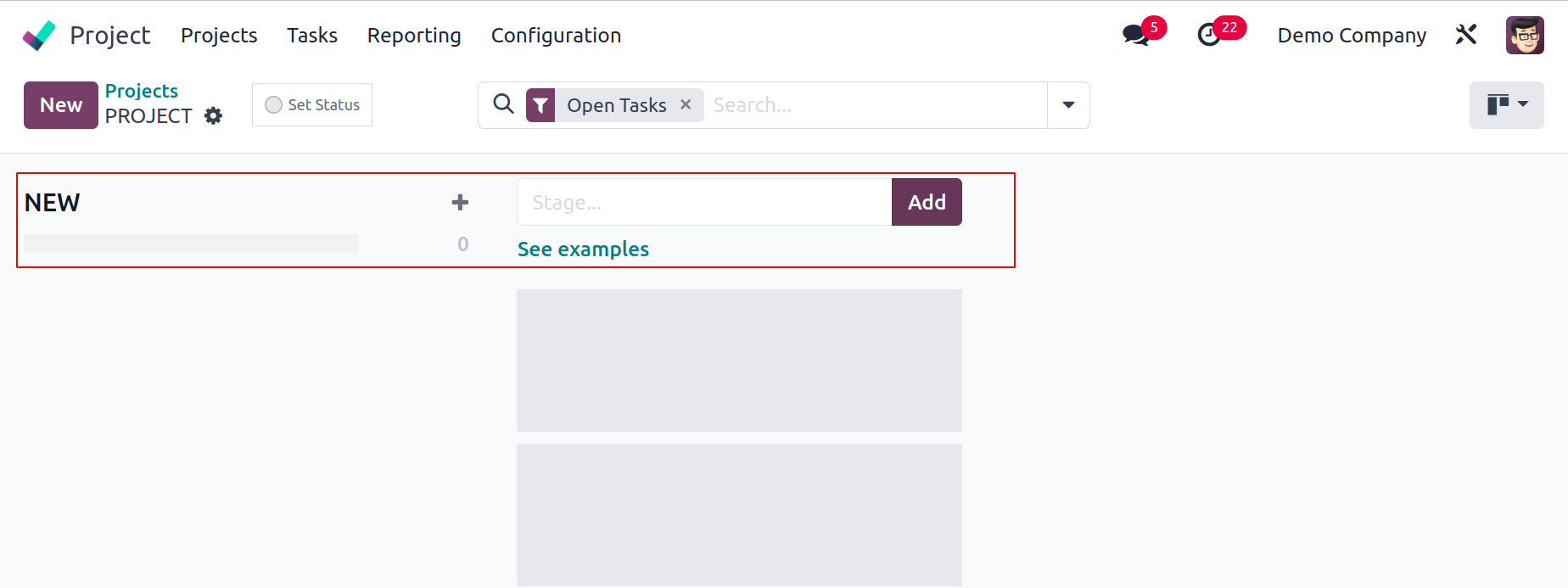
Task: Open the activities clock icon
Action: click(x=1209, y=35)
